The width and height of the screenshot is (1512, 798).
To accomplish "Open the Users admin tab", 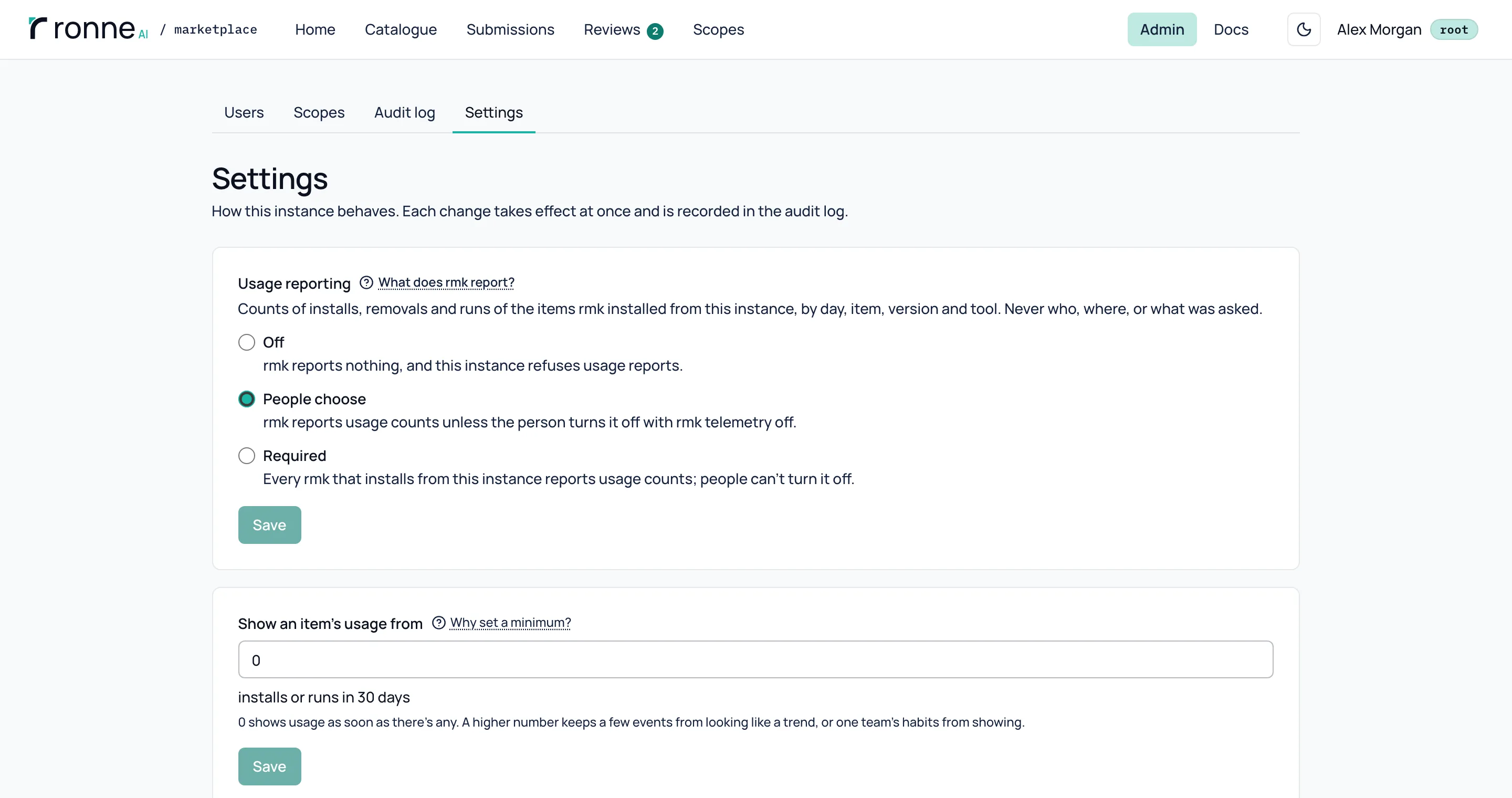I will tap(244, 112).
